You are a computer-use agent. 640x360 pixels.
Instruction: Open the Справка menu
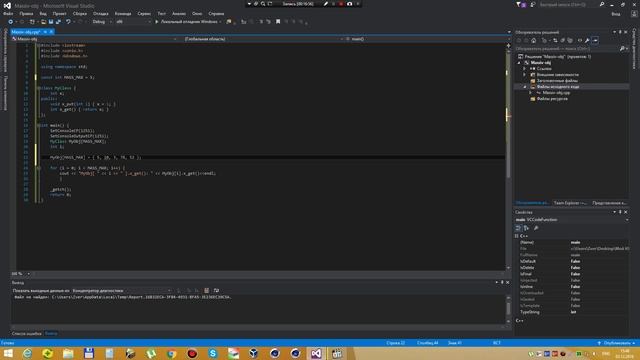216,13
